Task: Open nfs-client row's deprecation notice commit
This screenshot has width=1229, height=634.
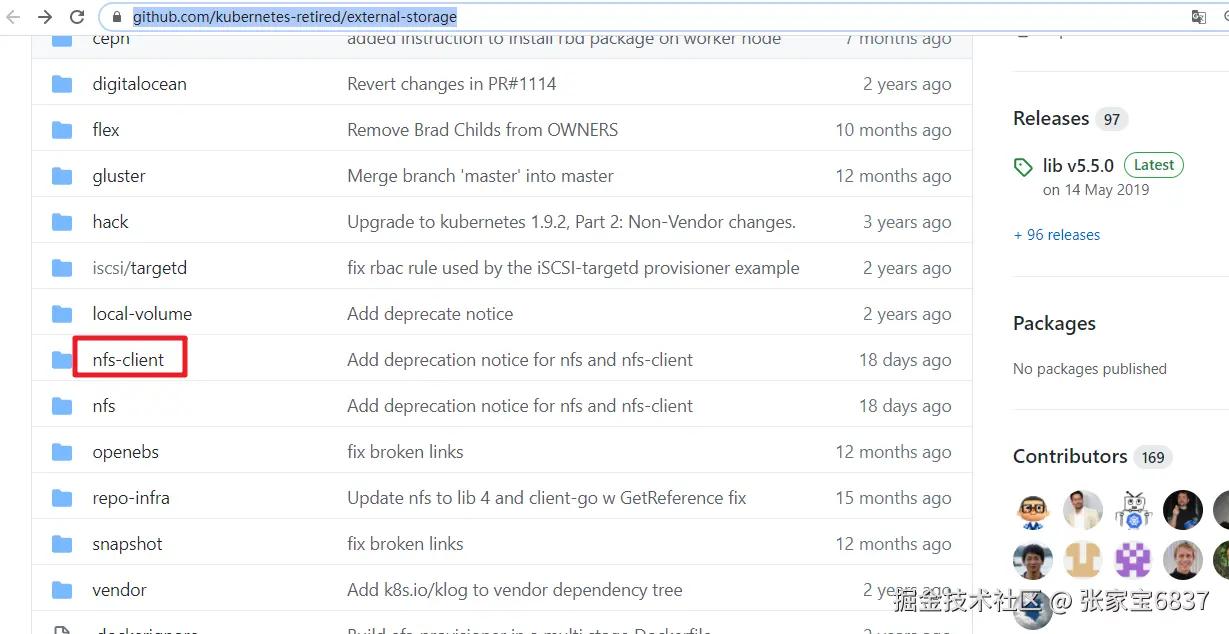Action: point(520,360)
